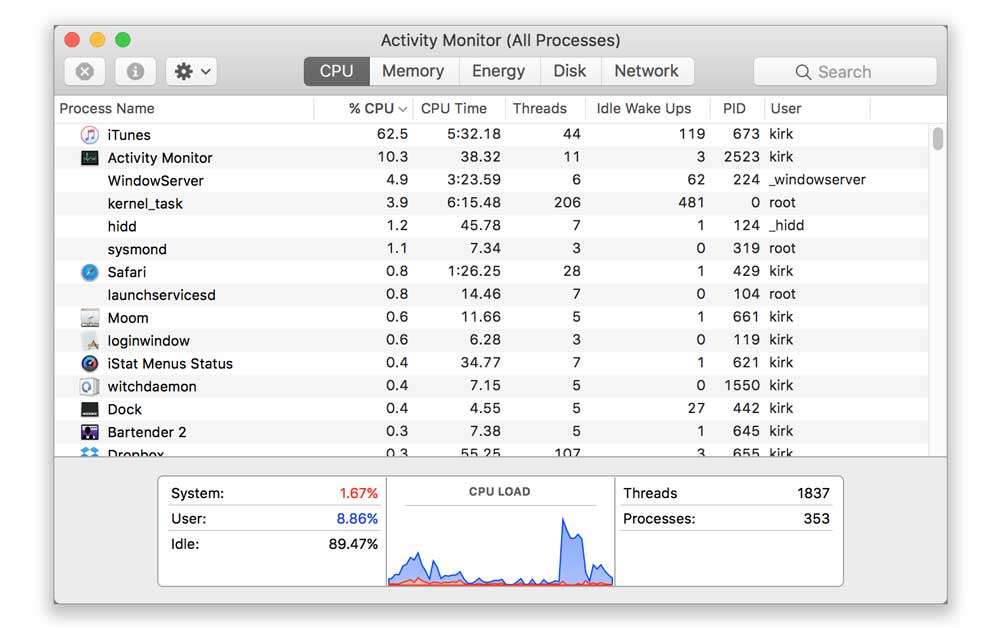The image size is (1000, 628).
Task: Click the System 1.67% value
Action: [358, 493]
